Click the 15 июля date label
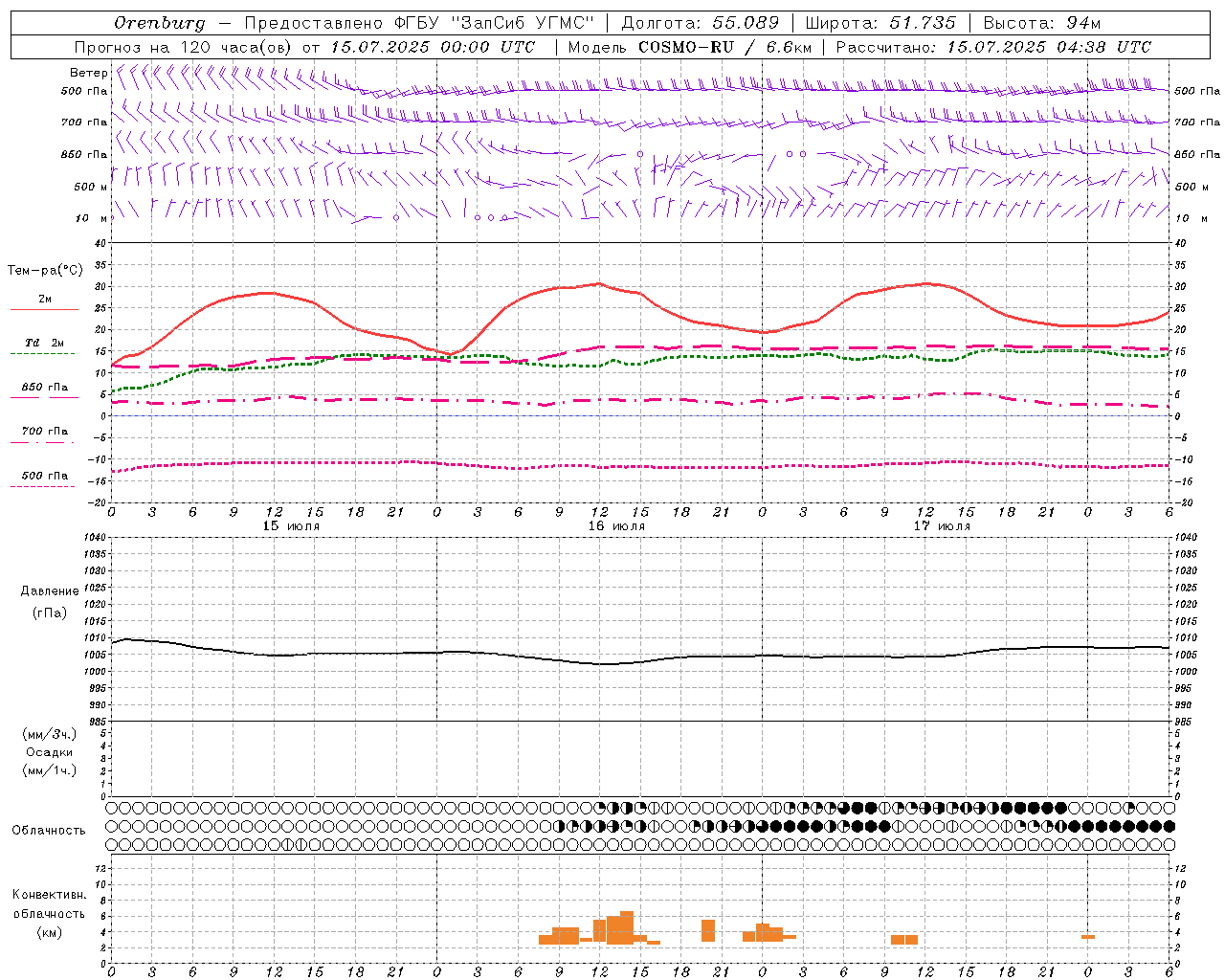This screenshot has height=980, width=1225. (x=292, y=526)
